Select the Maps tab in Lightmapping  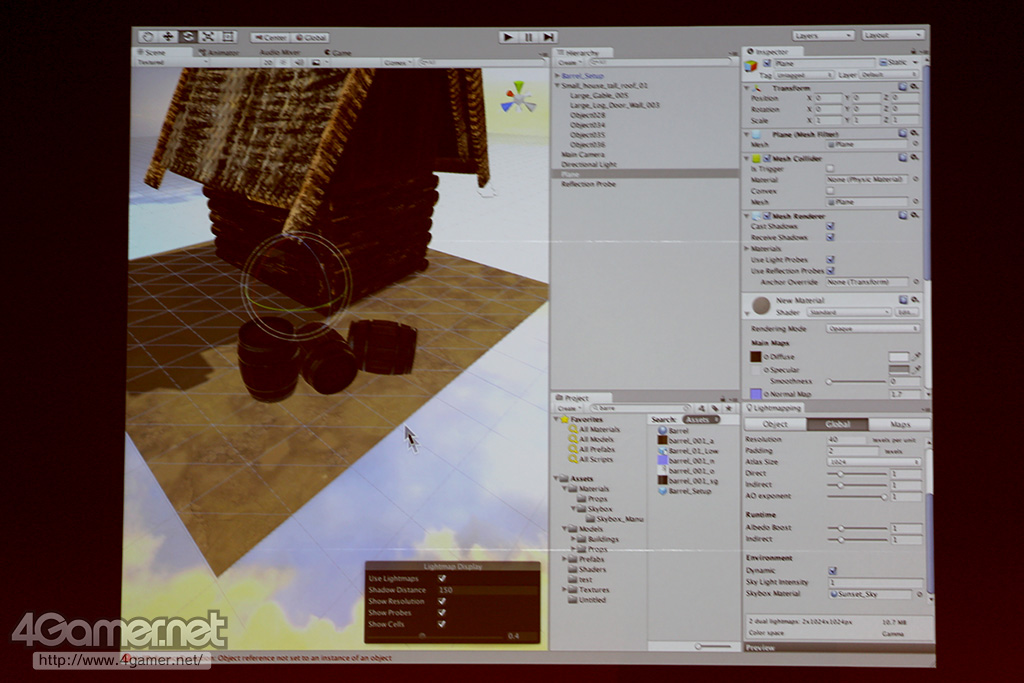899,424
